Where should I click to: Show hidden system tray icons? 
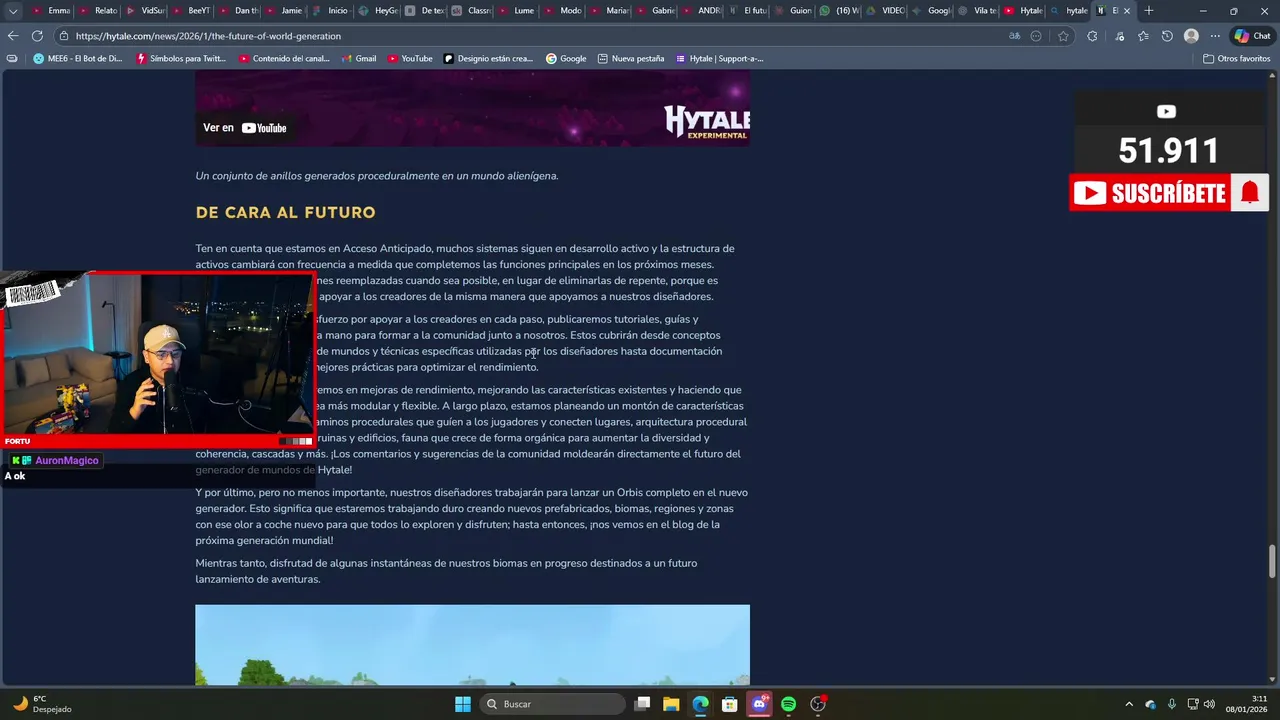coord(1129,704)
